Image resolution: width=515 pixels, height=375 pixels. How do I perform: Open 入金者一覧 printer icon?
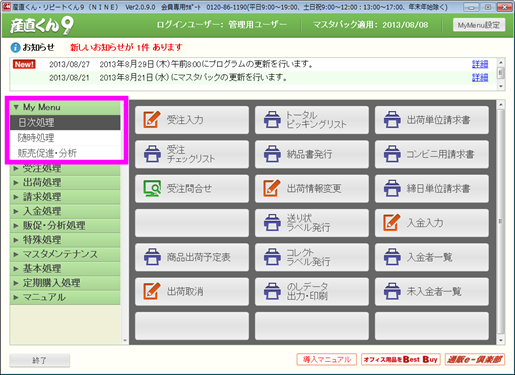tap(392, 257)
